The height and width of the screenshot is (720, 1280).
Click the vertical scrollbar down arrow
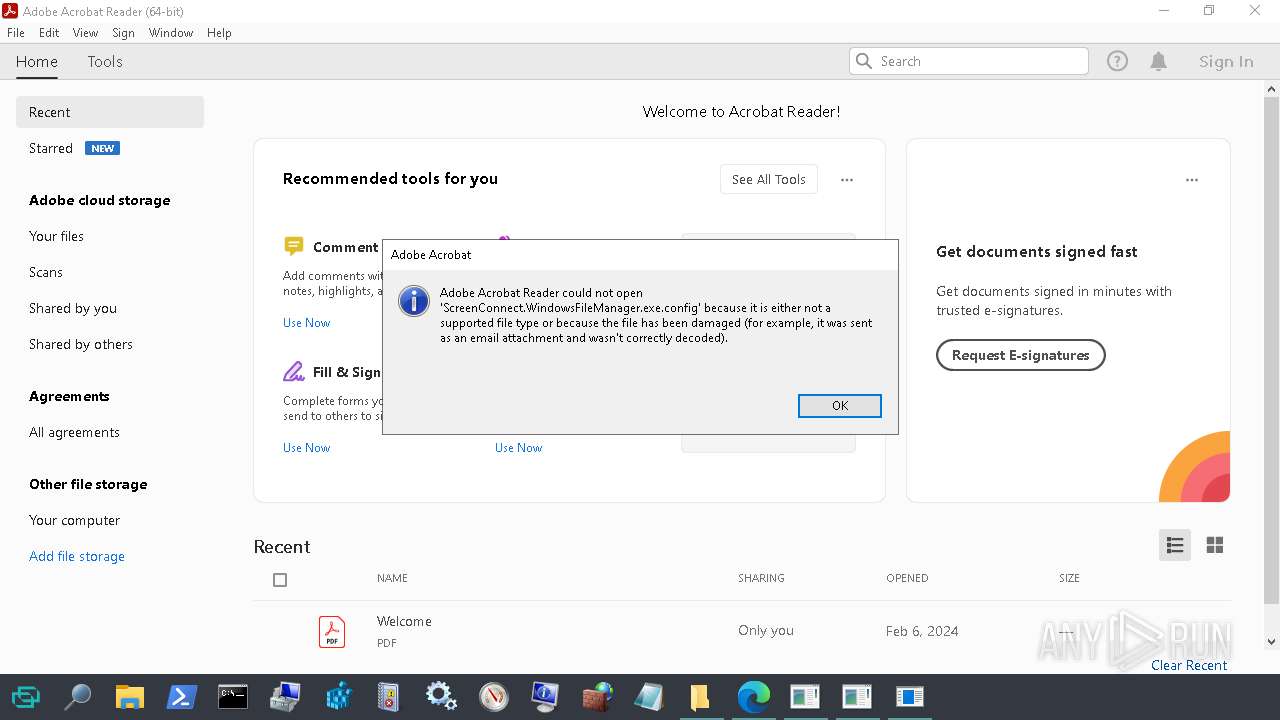[x=1271, y=642]
